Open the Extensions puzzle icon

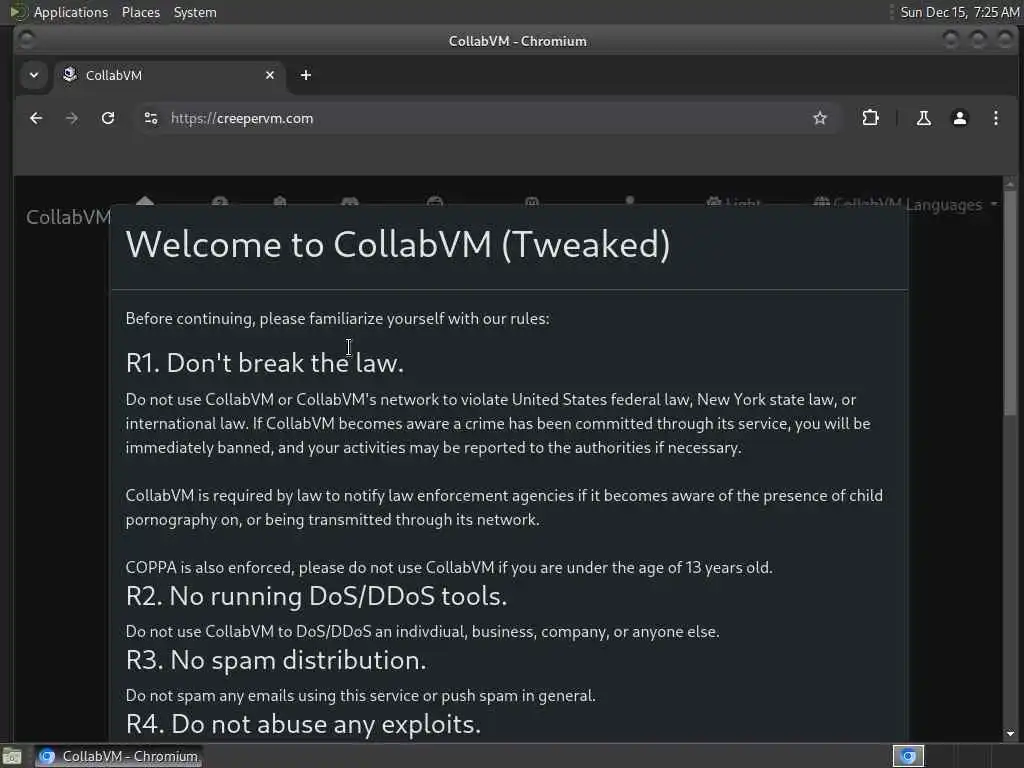870,118
